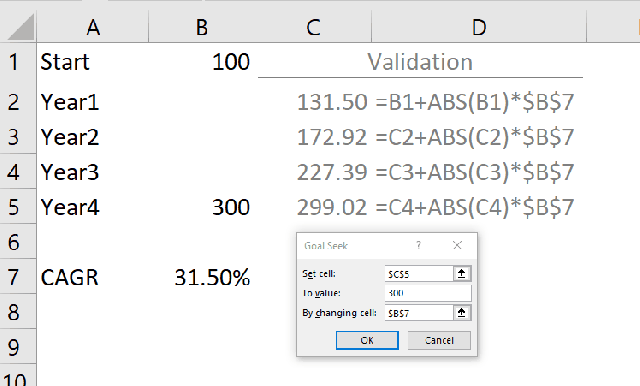Select row 6 header

18,242
